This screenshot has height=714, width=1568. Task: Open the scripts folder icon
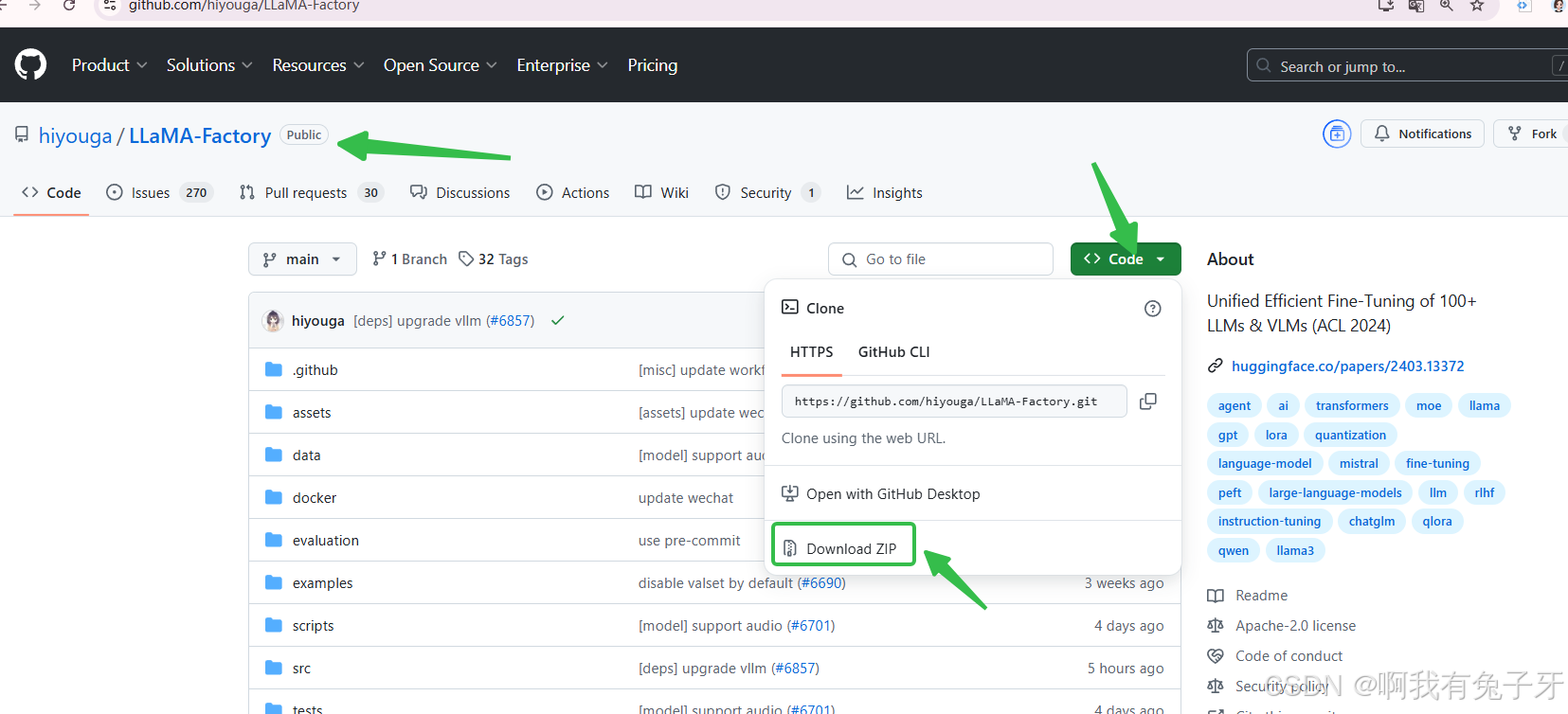(274, 625)
